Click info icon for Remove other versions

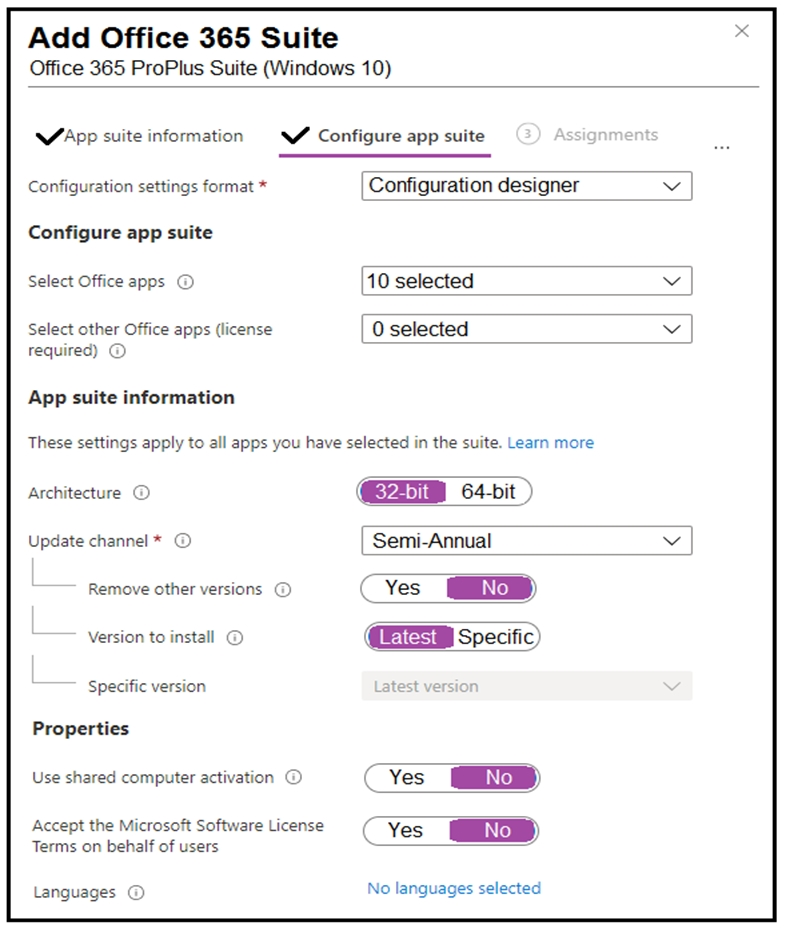tap(283, 590)
